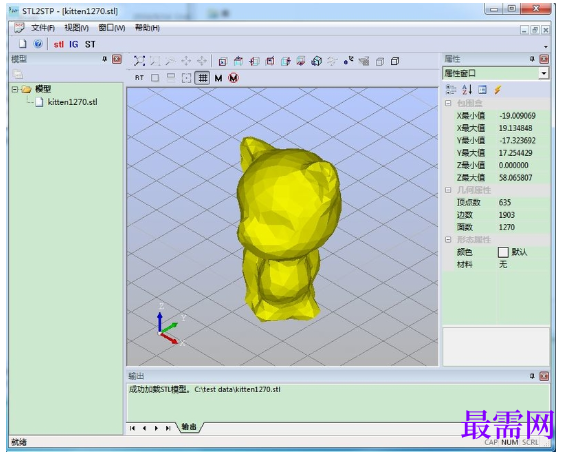Click the X最小值 value -19.009069
Viewport: 573px width, 456px height.
point(517,116)
